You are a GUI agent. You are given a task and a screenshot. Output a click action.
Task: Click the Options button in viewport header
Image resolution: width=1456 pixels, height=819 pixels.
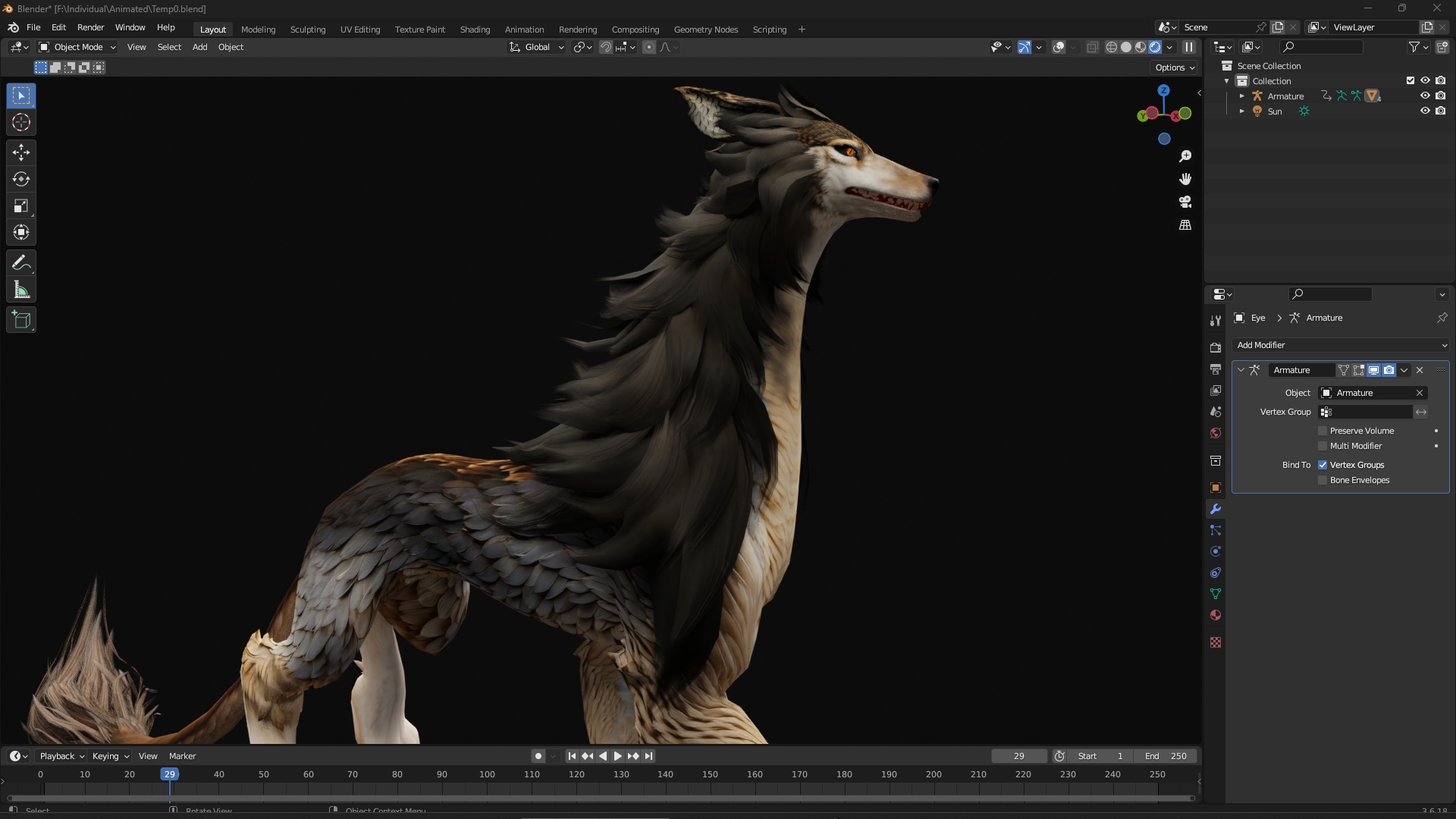tap(1174, 67)
